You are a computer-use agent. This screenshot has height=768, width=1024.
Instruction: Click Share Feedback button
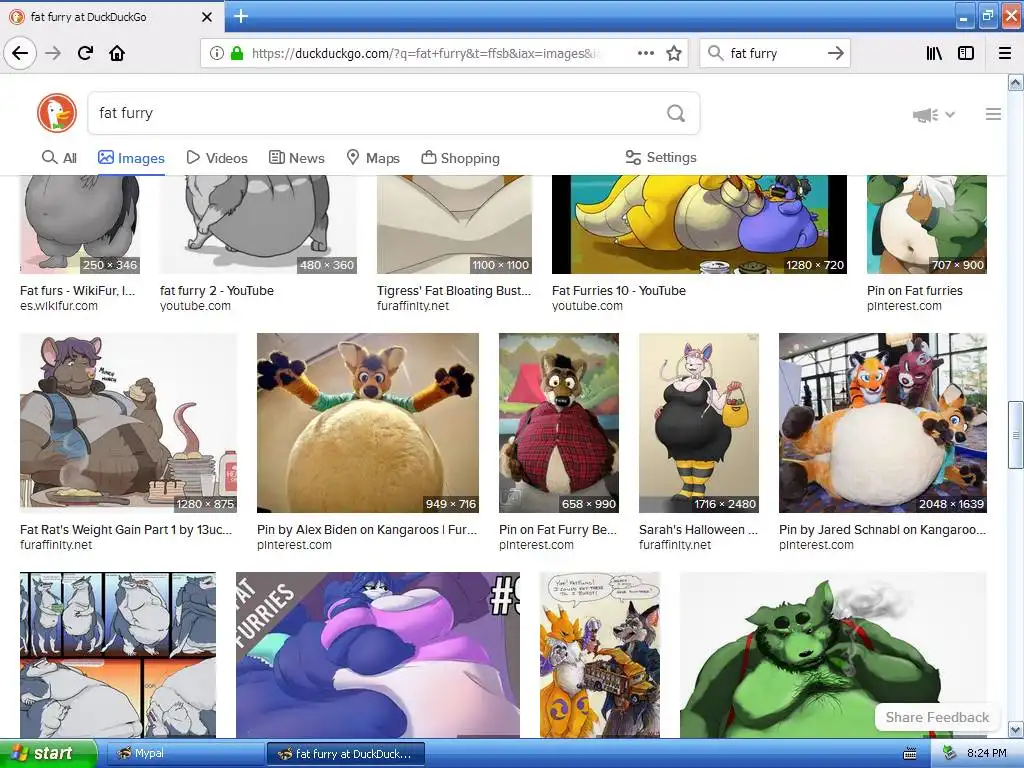[937, 717]
